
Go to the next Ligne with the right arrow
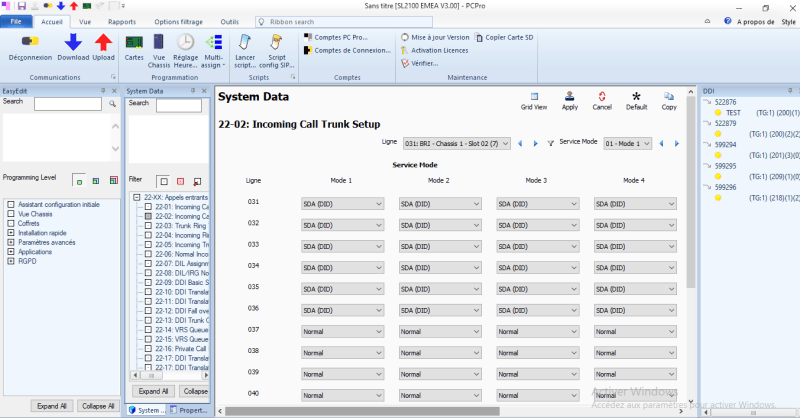pyautogui.click(x=535, y=144)
